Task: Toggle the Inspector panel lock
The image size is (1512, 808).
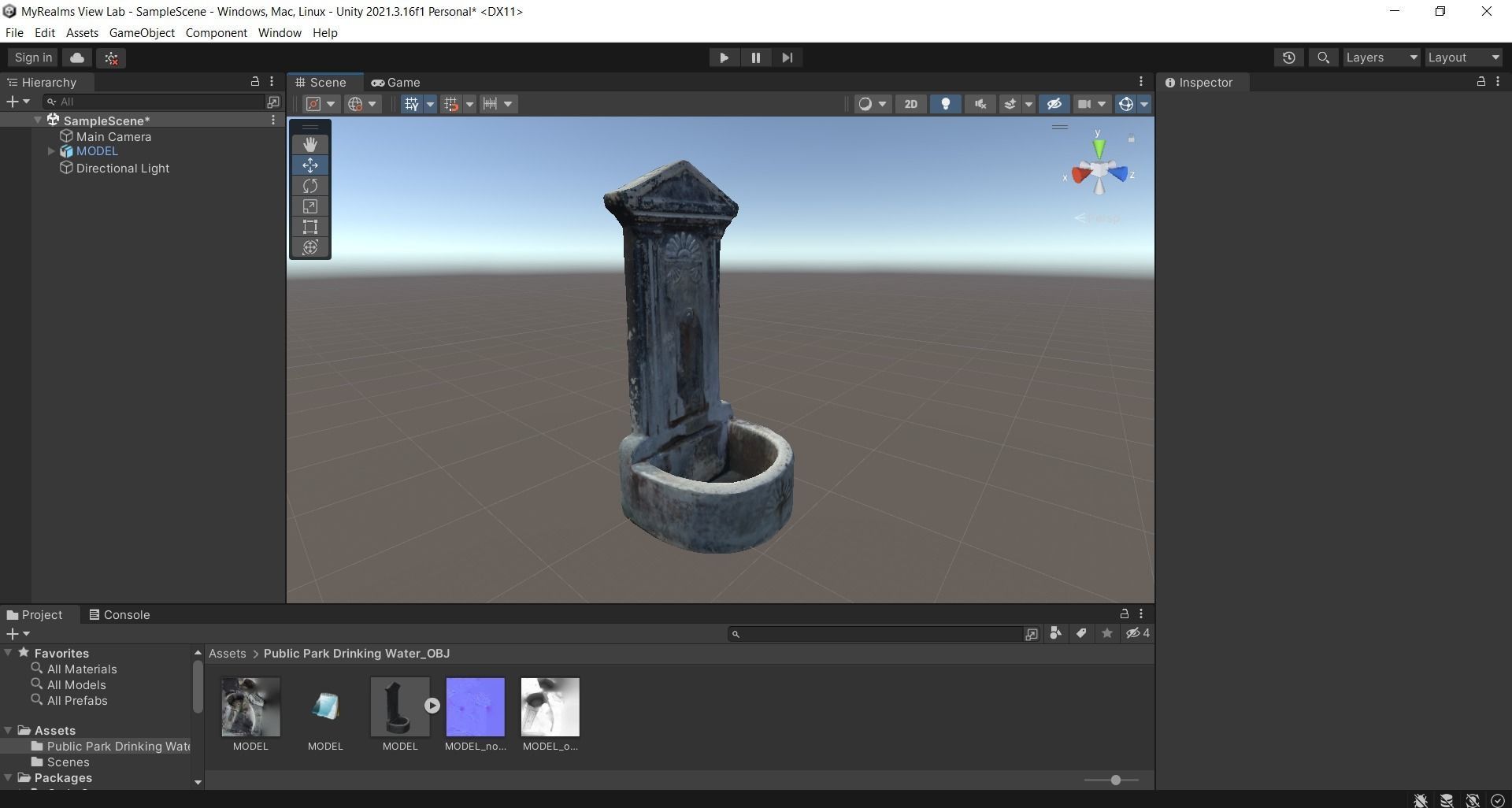Action: click(1481, 82)
